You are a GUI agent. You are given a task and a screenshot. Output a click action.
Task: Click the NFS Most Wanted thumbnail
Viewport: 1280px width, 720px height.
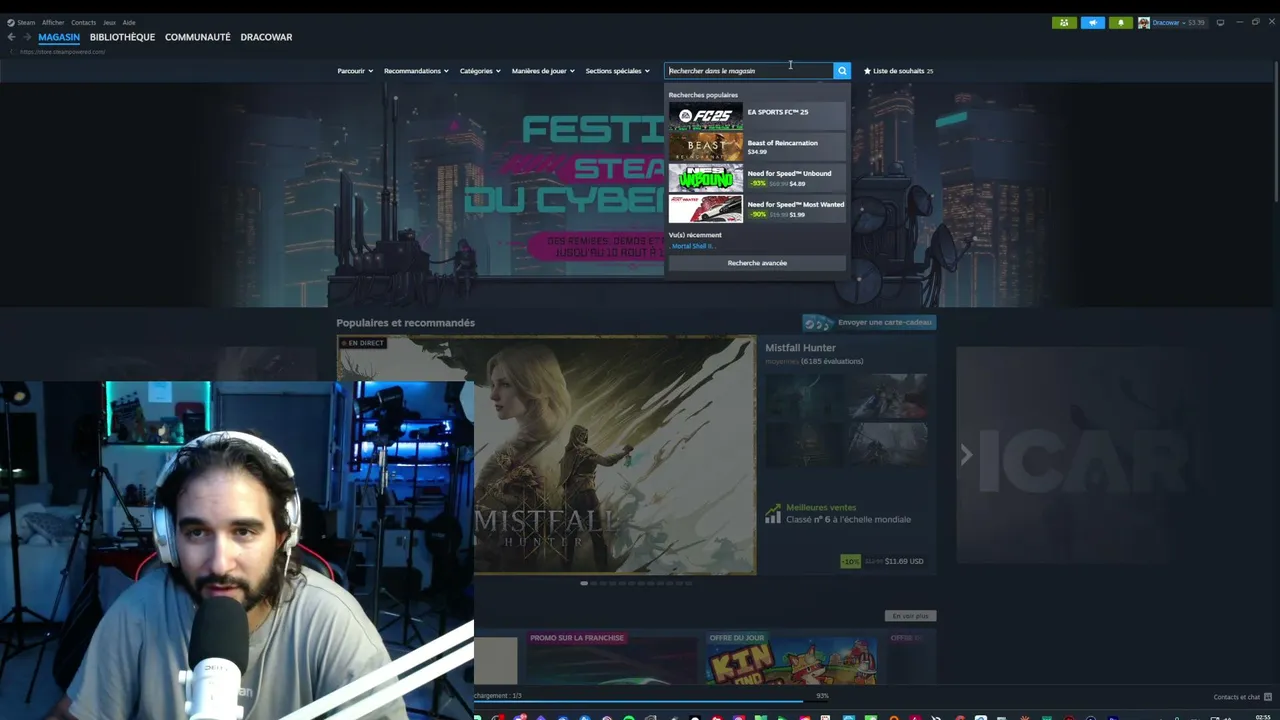click(706, 209)
